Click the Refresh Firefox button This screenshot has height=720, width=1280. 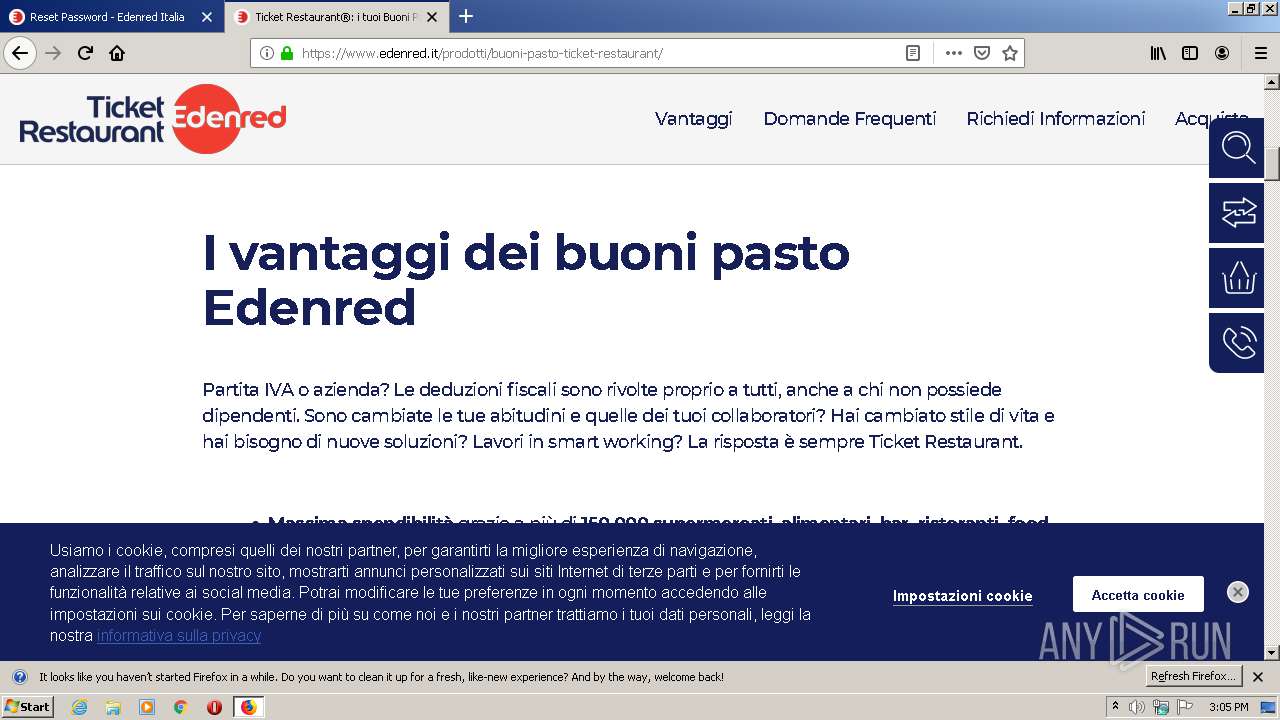click(1193, 677)
